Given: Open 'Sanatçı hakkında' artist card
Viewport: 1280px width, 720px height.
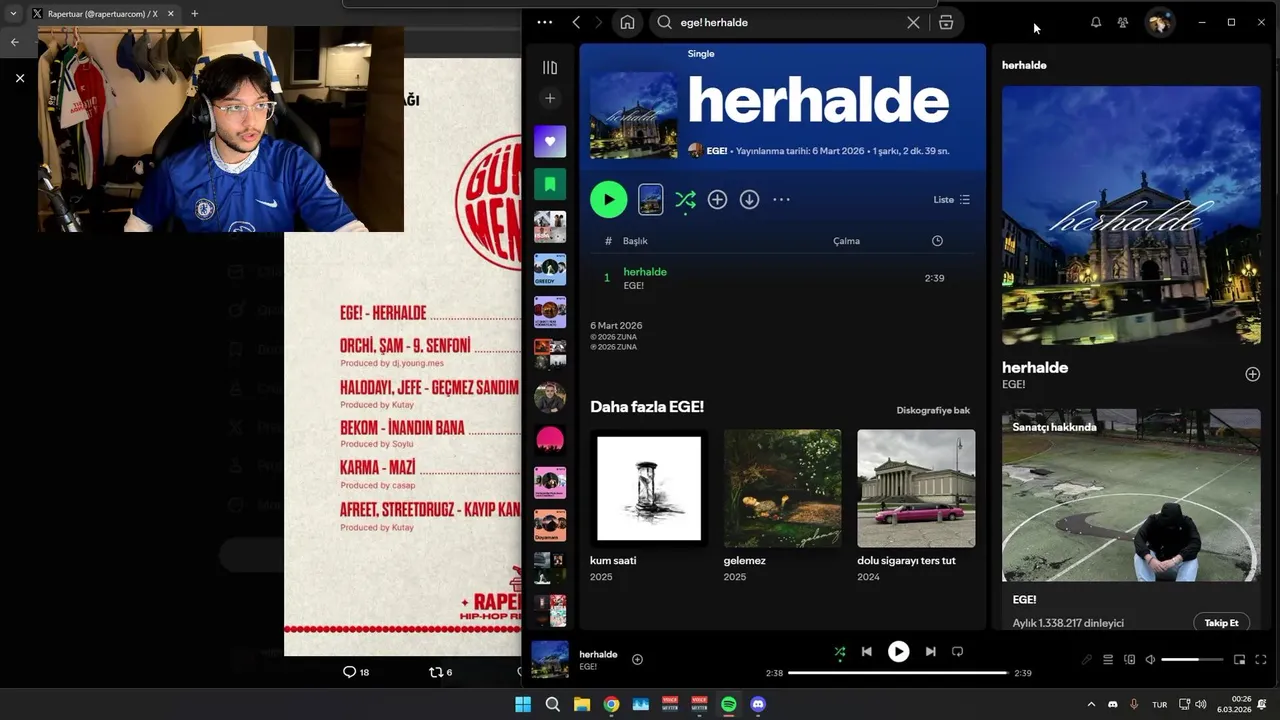Looking at the screenshot, I should pos(1131,518).
